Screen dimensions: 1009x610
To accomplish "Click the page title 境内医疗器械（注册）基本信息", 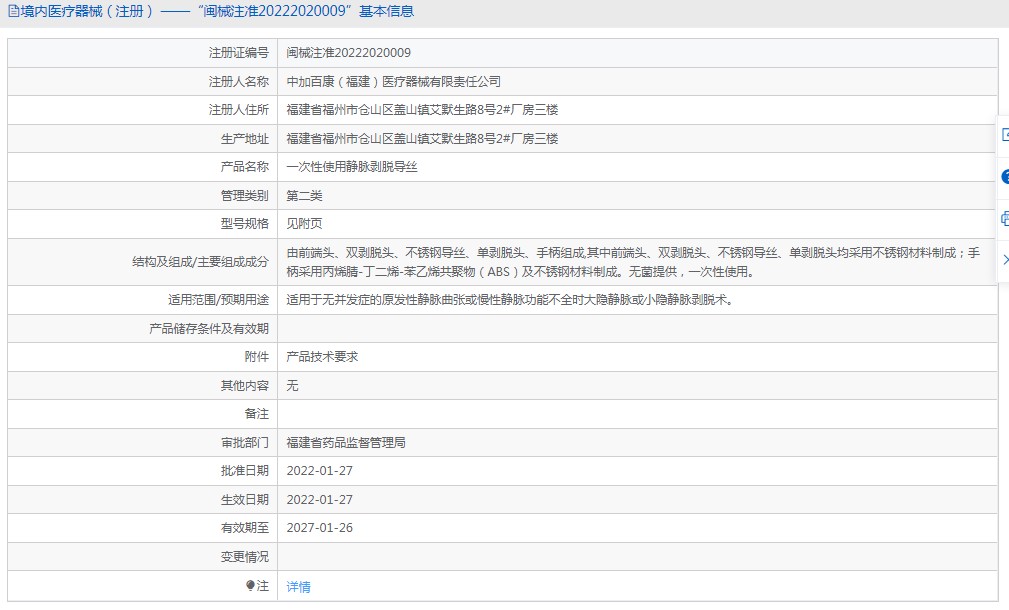I will [217, 11].
